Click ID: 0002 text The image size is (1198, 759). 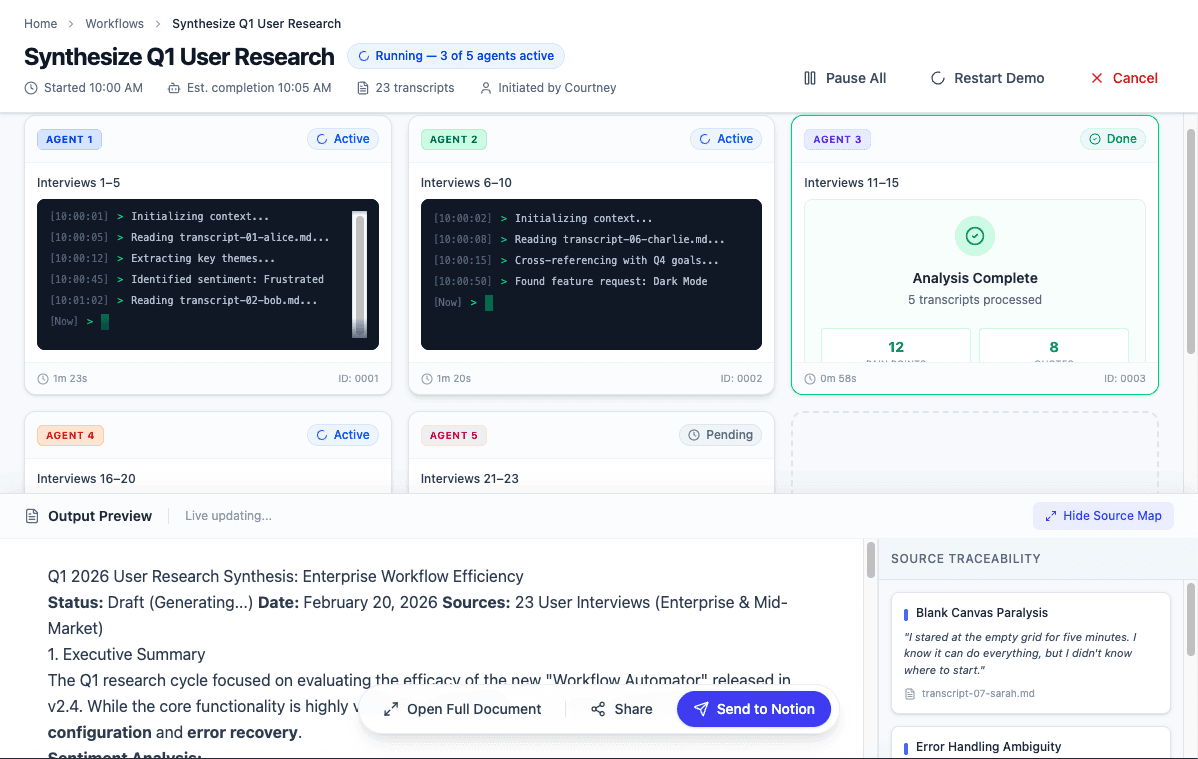click(x=741, y=378)
